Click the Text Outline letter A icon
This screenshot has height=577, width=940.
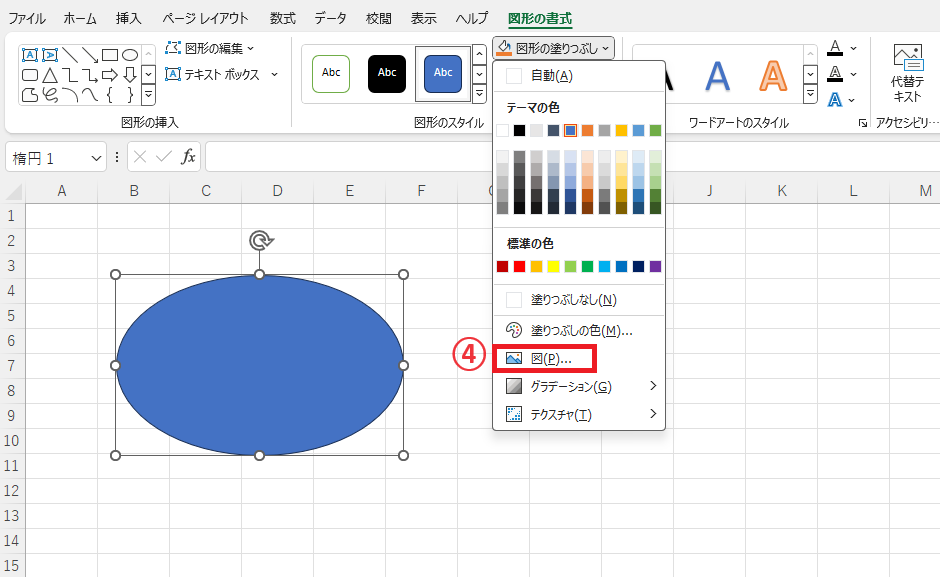(835, 74)
